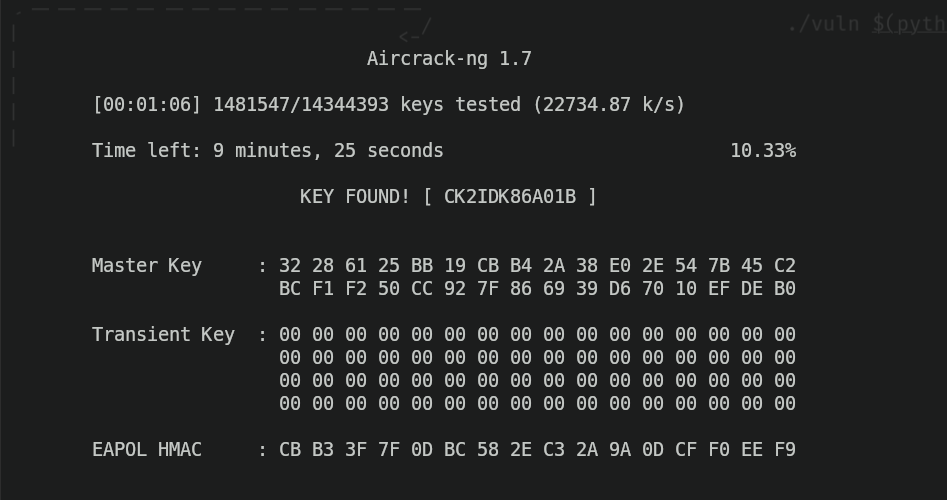
Task: Click the faded <-/ arrow text
Action: tap(415, 32)
